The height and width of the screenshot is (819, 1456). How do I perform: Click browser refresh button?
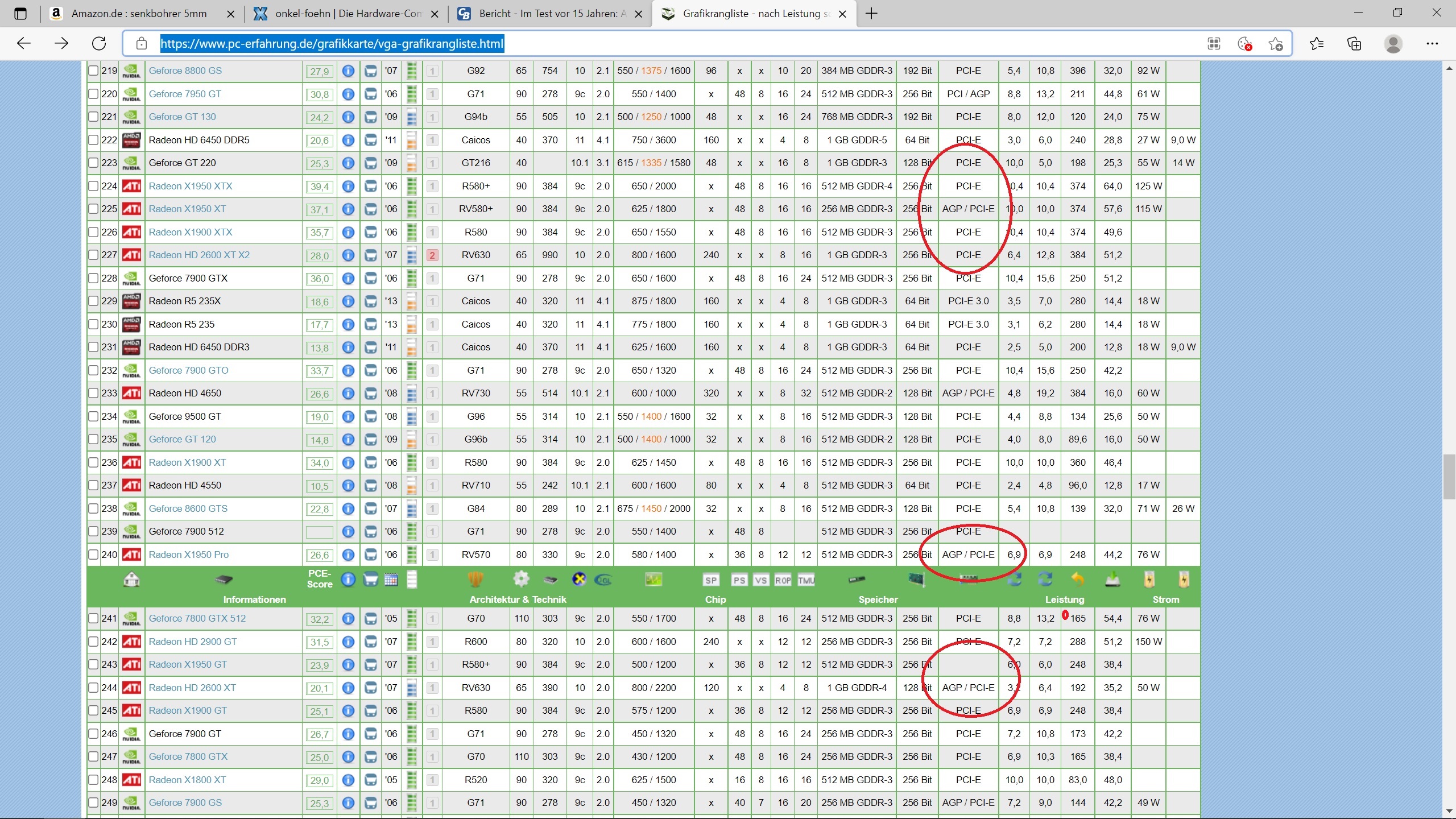[x=99, y=44]
